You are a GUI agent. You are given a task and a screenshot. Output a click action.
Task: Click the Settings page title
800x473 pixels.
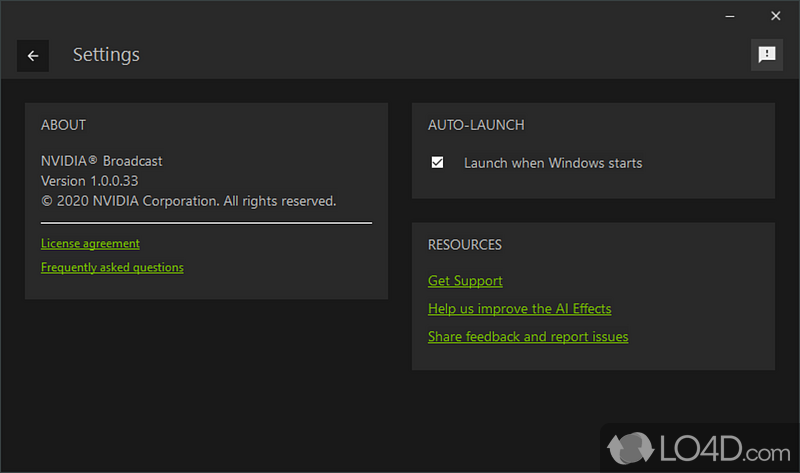click(x=106, y=55)
